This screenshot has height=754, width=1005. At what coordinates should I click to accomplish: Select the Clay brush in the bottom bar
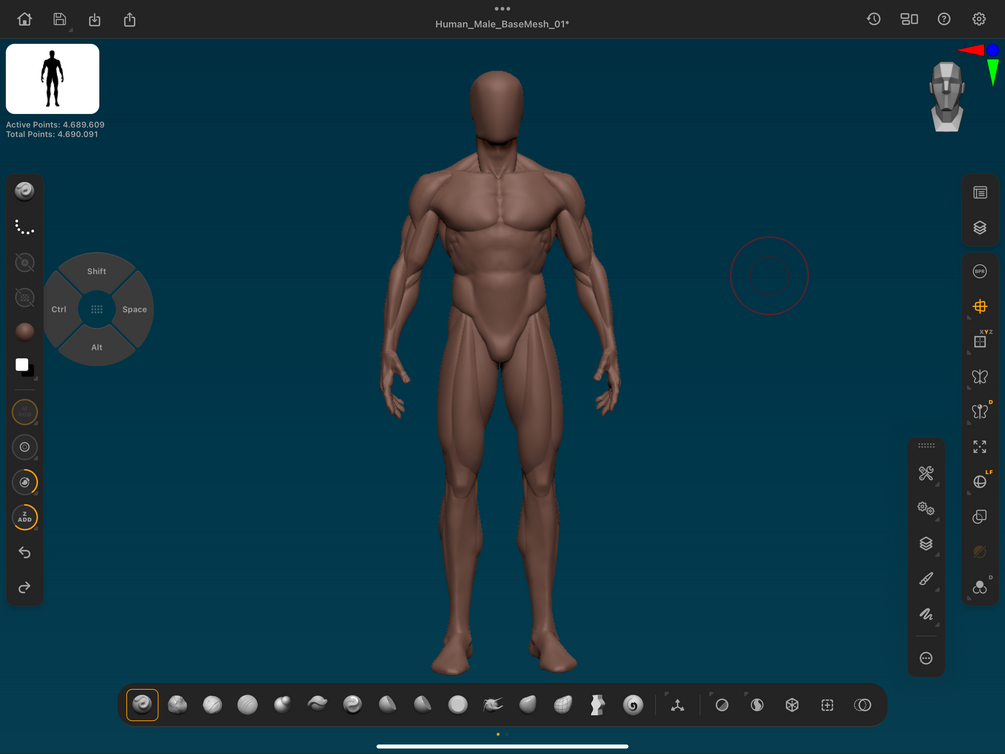(x=178, y=705)
